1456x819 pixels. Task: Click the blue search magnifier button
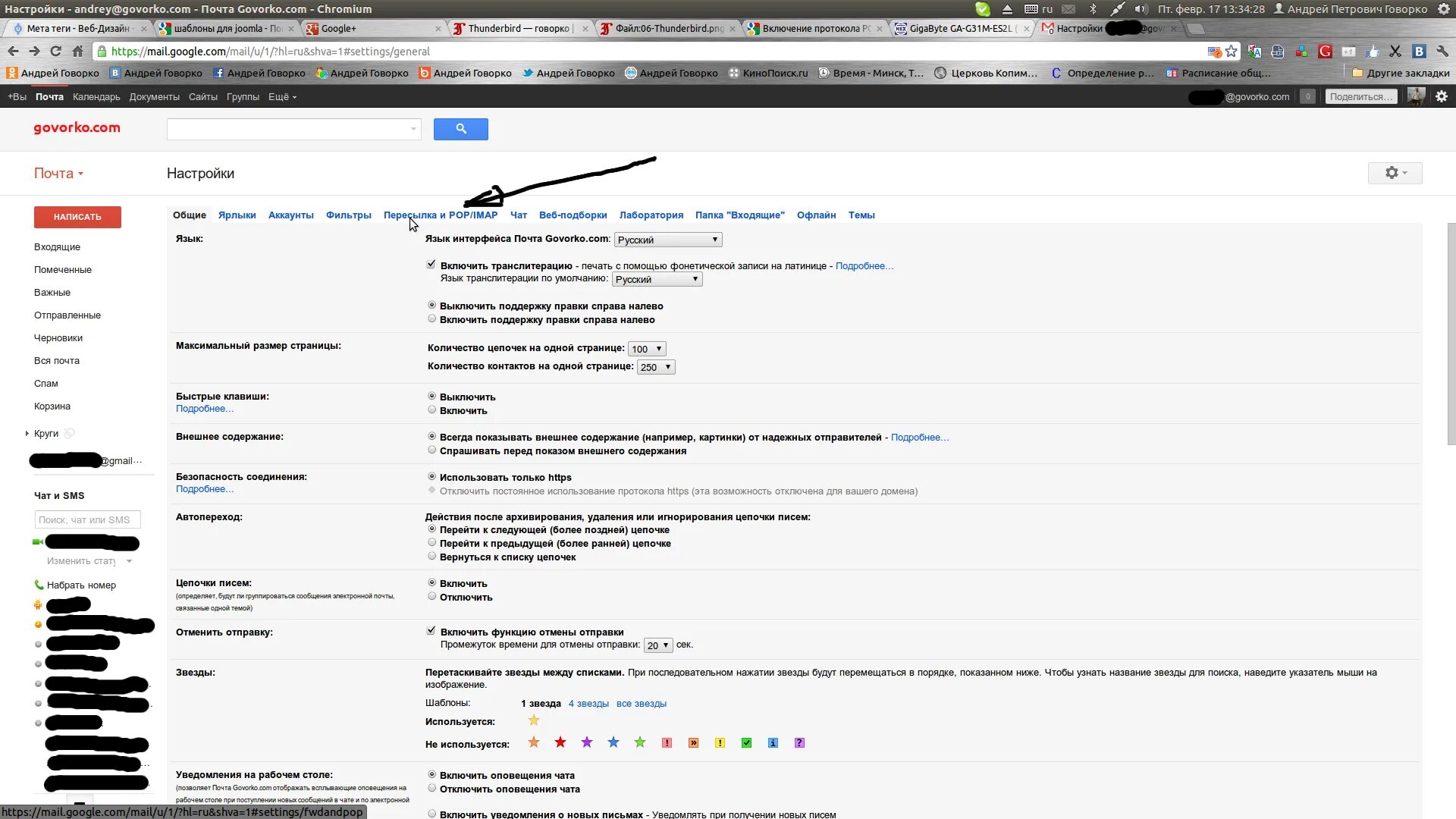[x=460, y=129]
